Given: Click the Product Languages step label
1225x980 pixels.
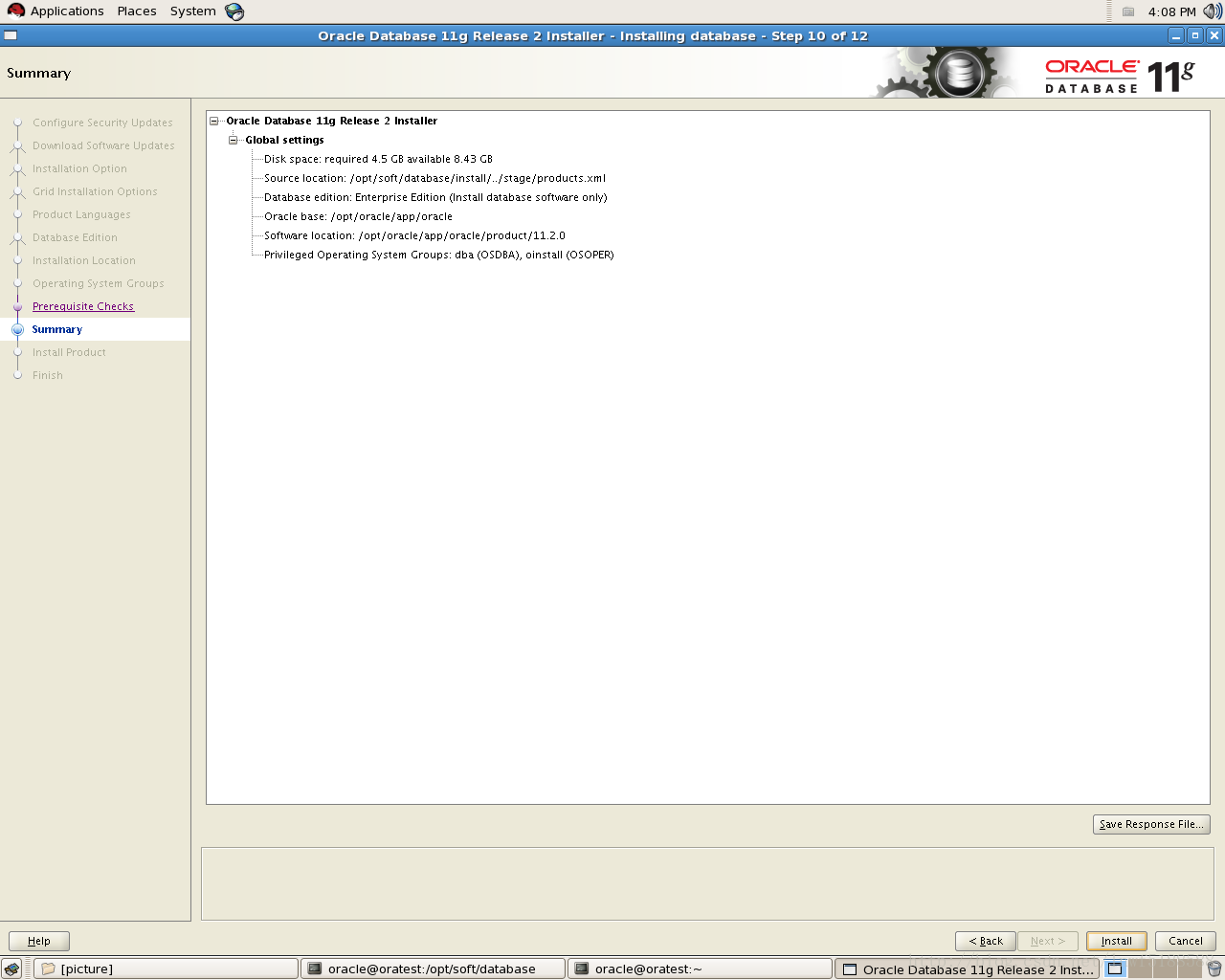Looking at the screenshot, I should [81, 214].
